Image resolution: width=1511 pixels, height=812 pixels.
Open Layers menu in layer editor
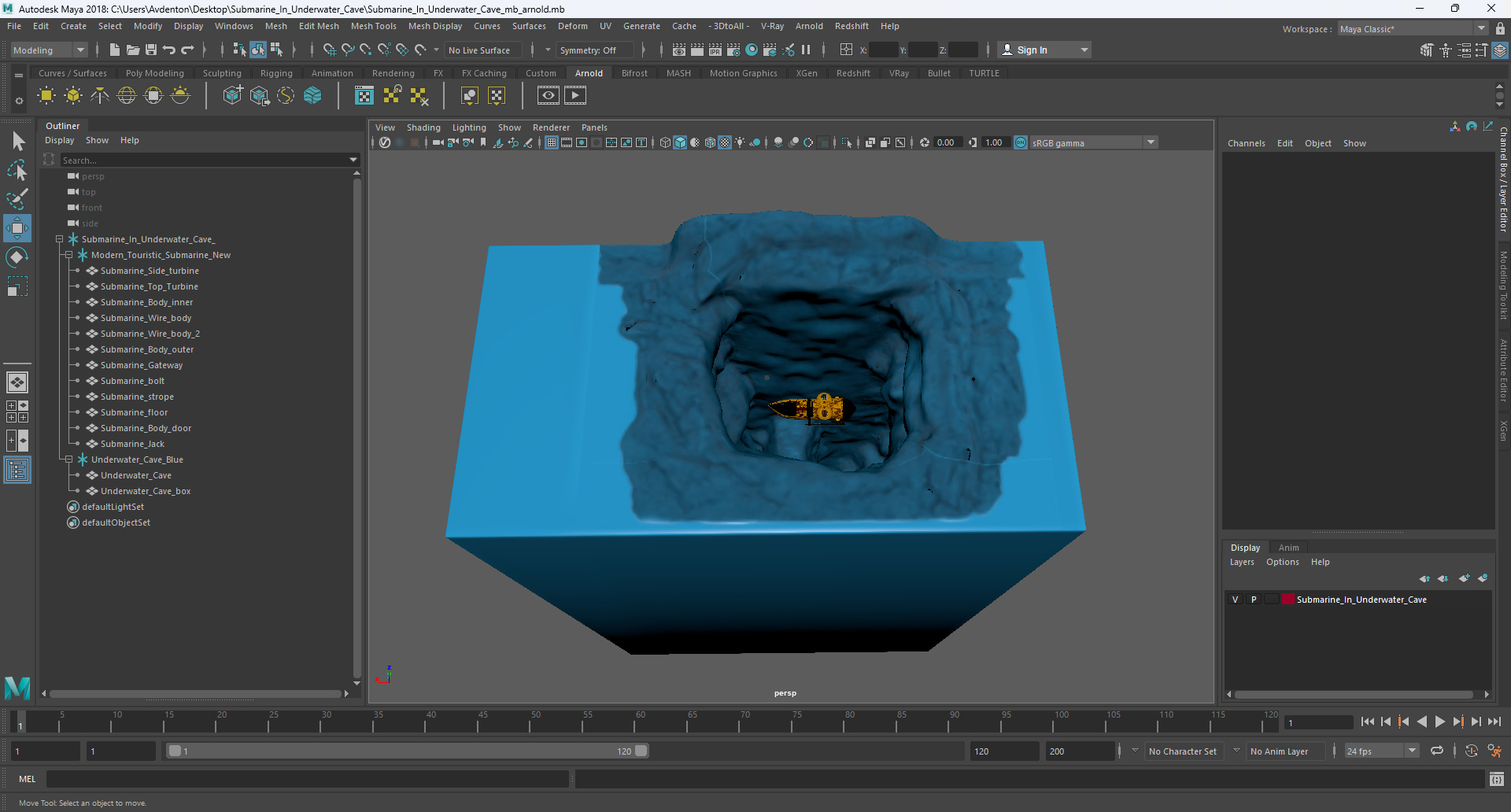pyautogui.click(x=1242, y=562)
